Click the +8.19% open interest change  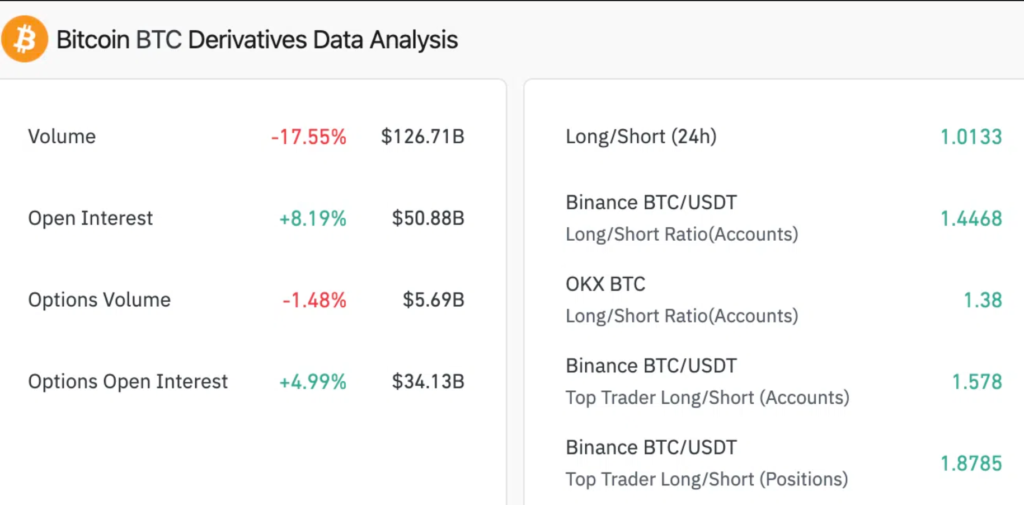tap(313, 218)
